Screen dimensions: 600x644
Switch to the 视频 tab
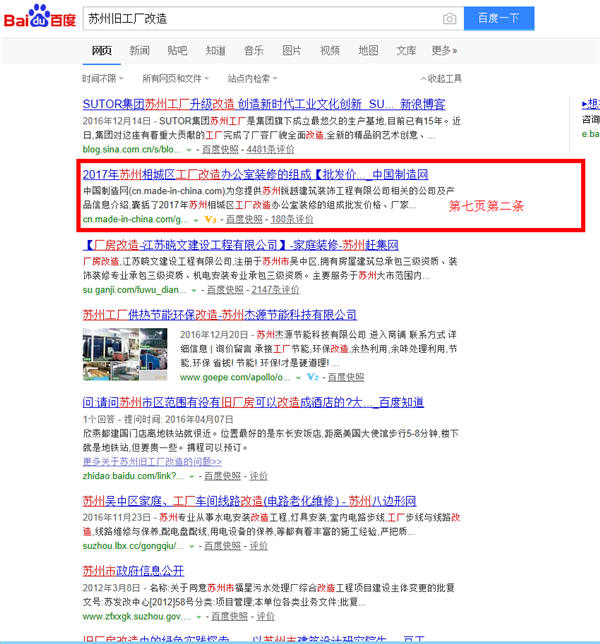pos(330,51)
